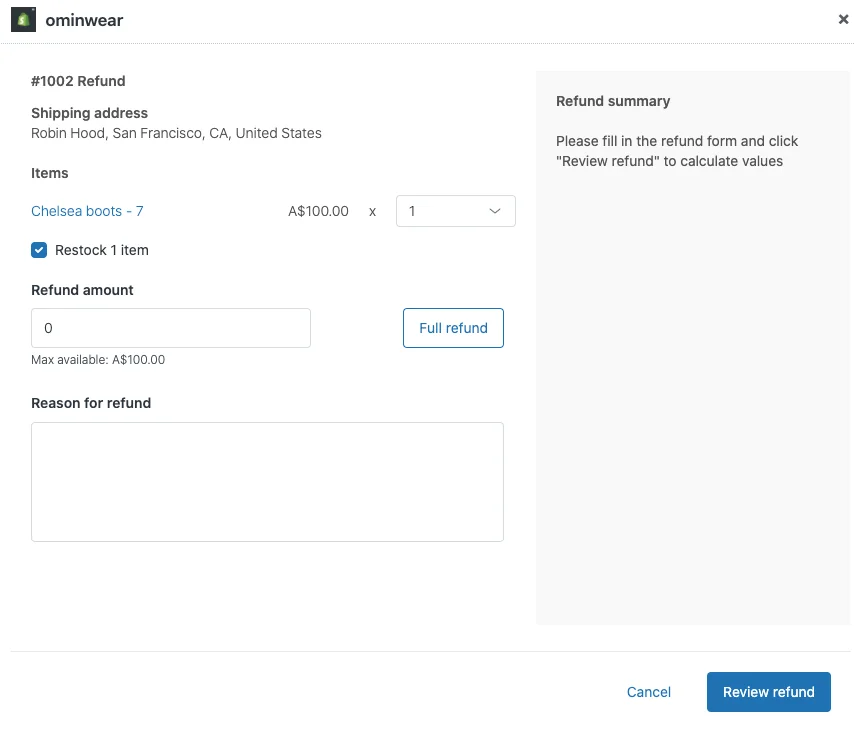Close the refund dialog with the X
The height and width of the screenshot is (729, 854).
click(x=843, y=20)
